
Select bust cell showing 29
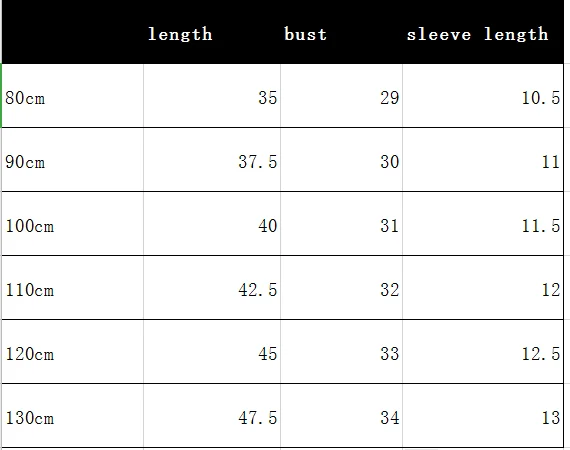coord(341,96)
